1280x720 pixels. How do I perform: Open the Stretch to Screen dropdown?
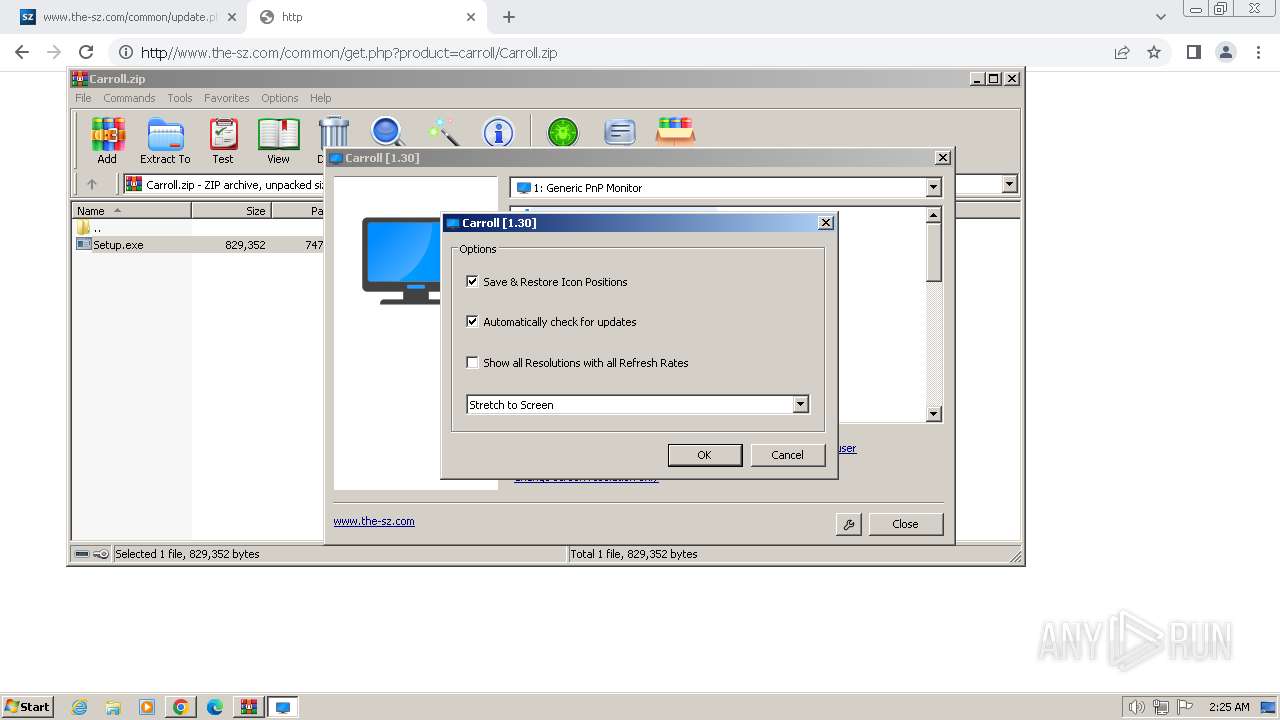[800, 405]
